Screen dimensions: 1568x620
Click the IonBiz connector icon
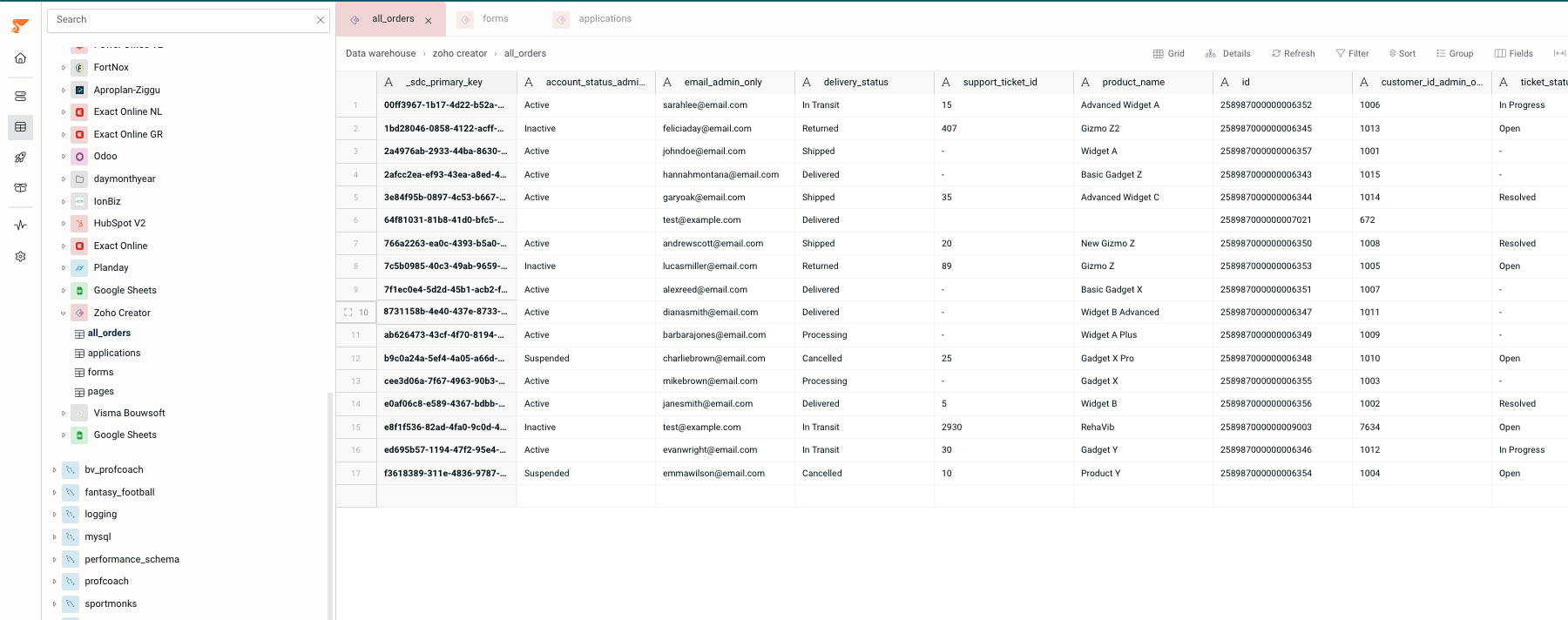point(79,201)
